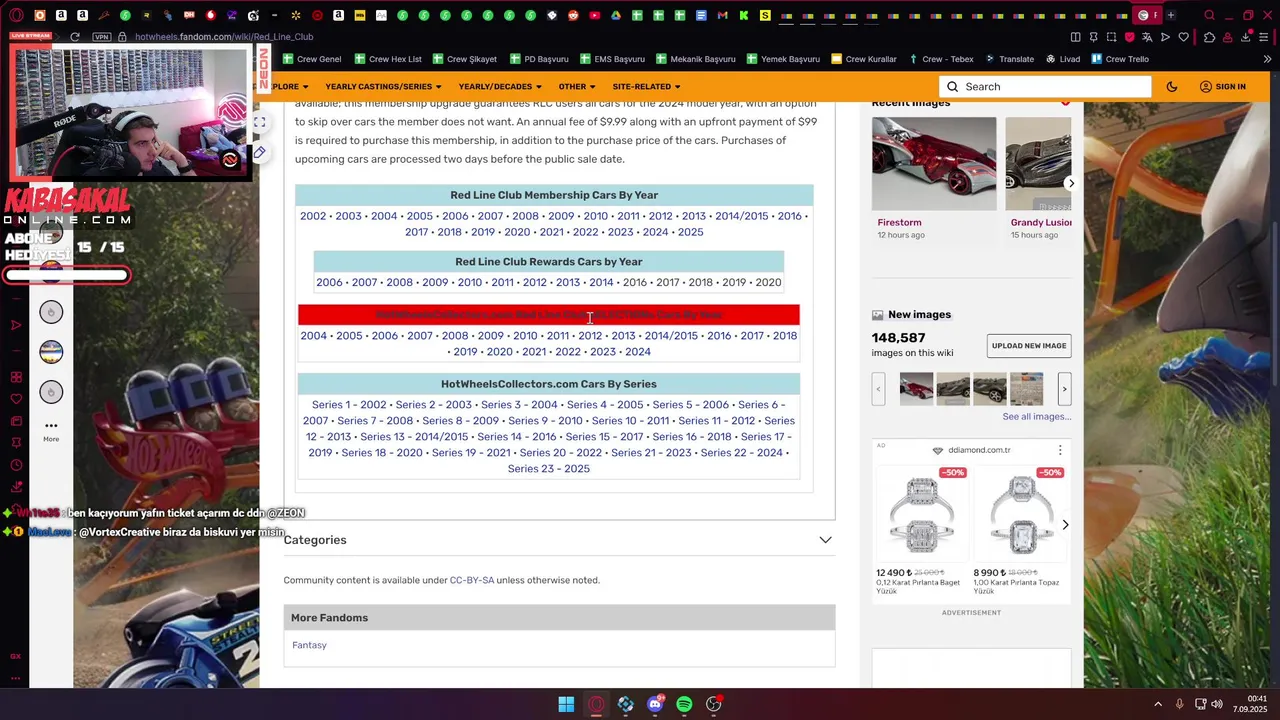Click the volume icon in system tray
This screenshot has width=1280, height=720.
1218,705
